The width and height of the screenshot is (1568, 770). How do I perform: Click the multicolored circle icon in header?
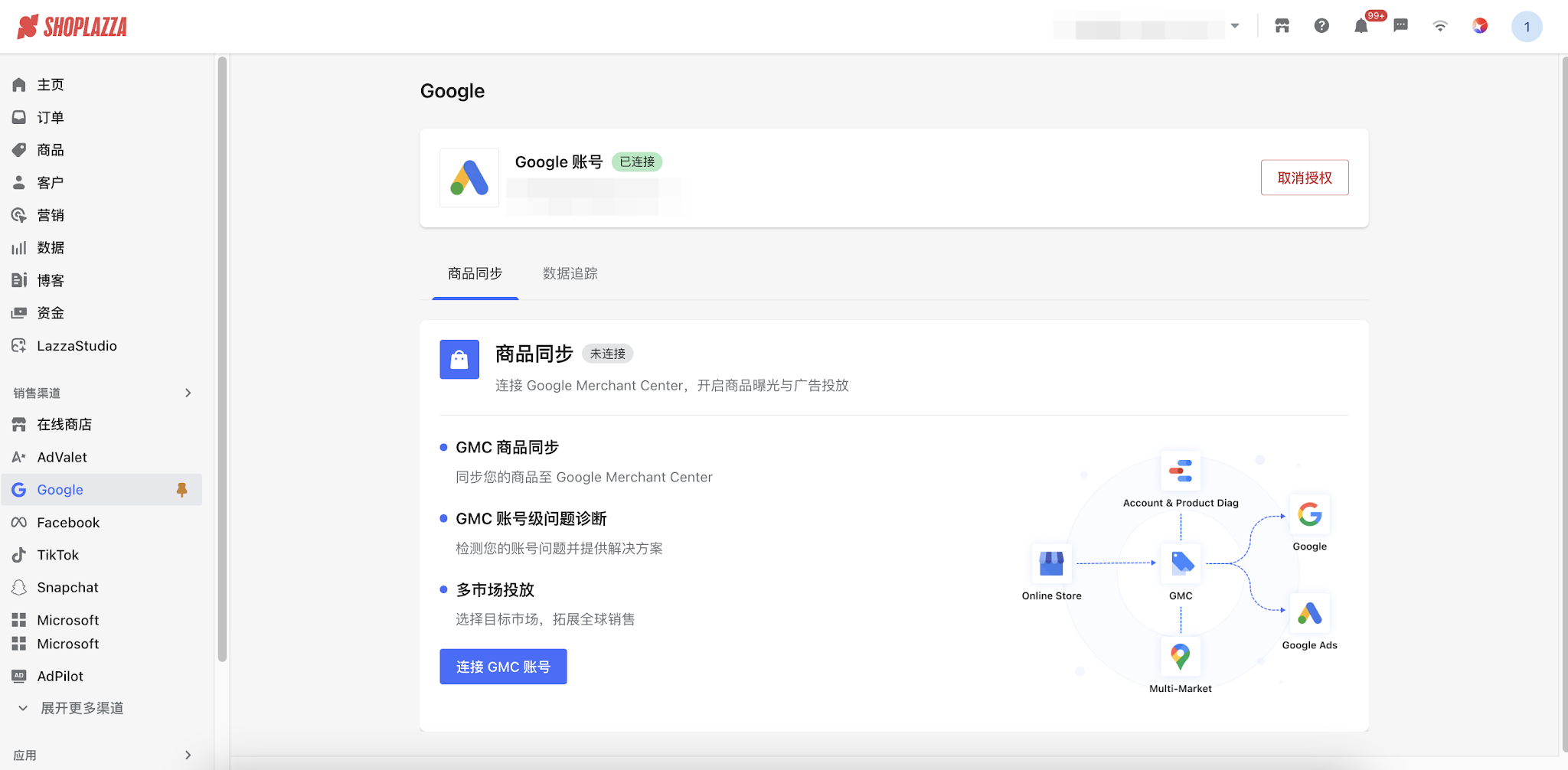point(1480,26)
